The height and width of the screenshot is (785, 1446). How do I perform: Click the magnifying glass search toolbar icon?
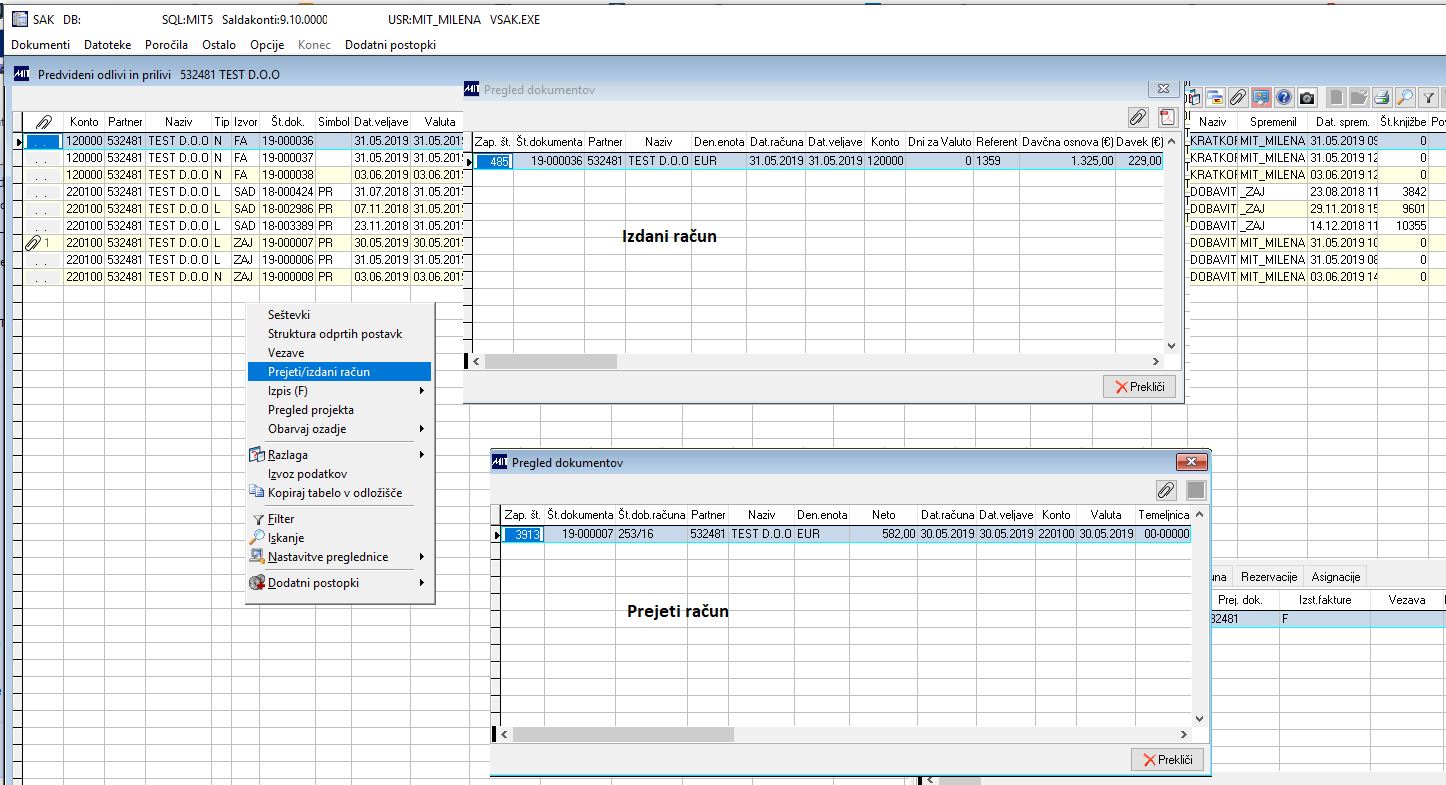click(x=1405, y=97)
